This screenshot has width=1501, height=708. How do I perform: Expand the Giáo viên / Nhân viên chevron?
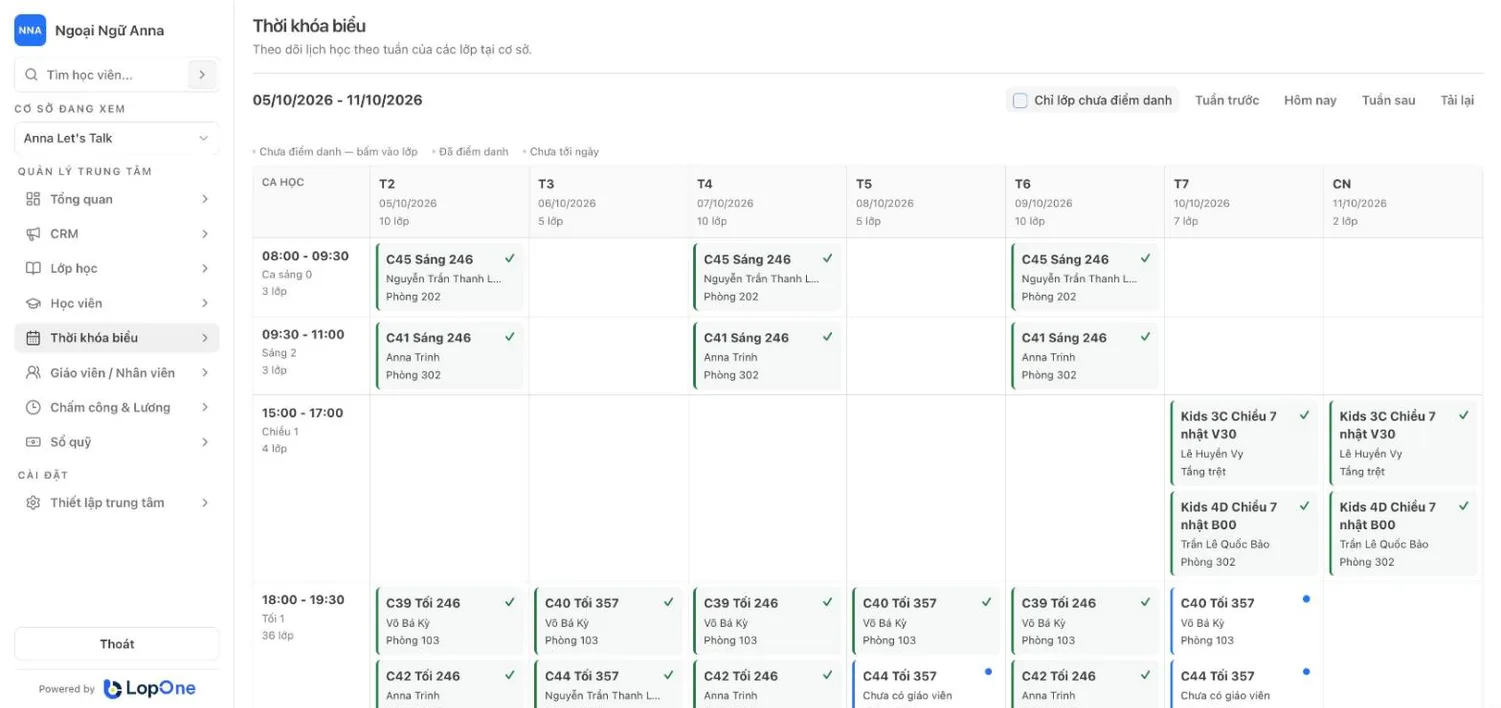(205, 373)
